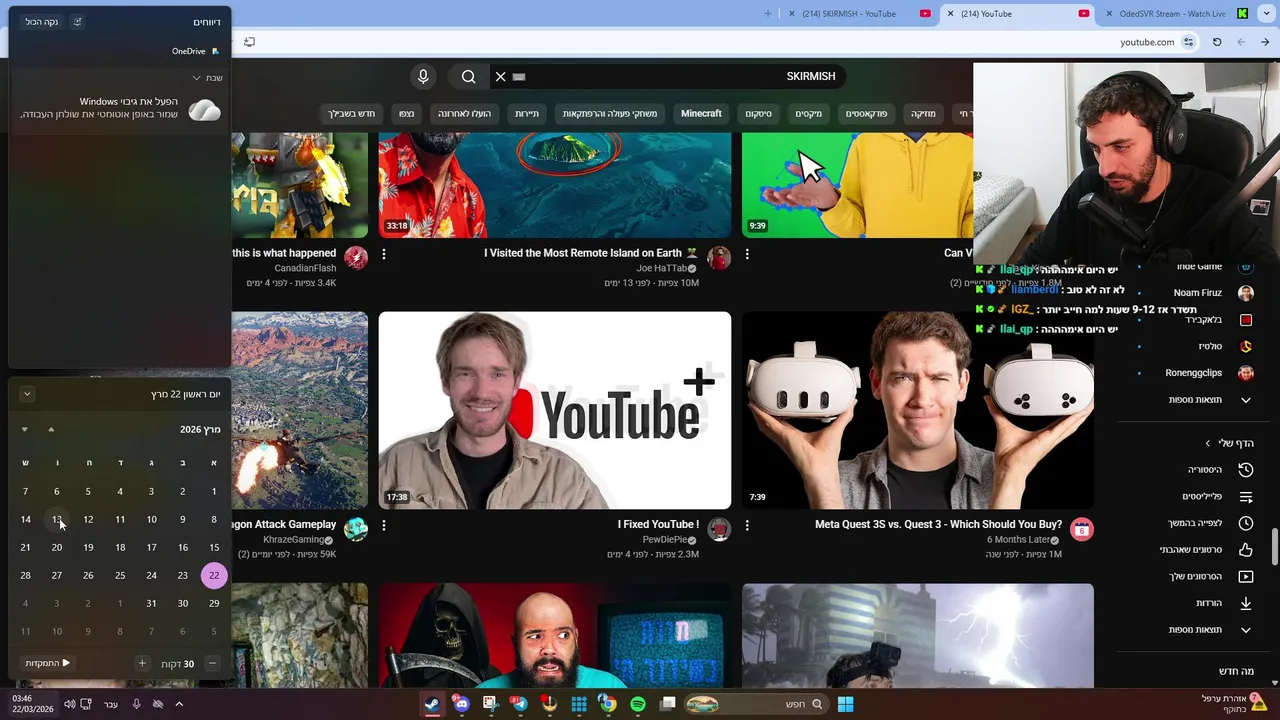Select the מוזיקה filter chip

pyautogui.click(x=923, y=114)
